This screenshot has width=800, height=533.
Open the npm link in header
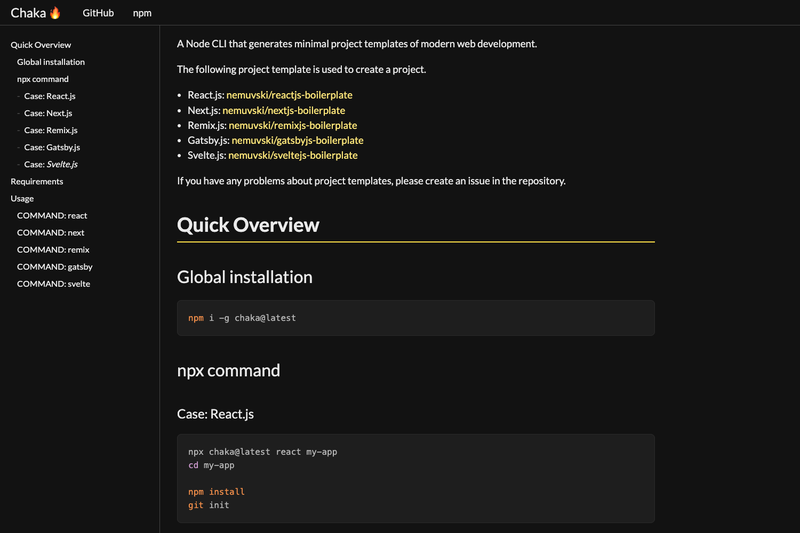[x=142, y=13]
